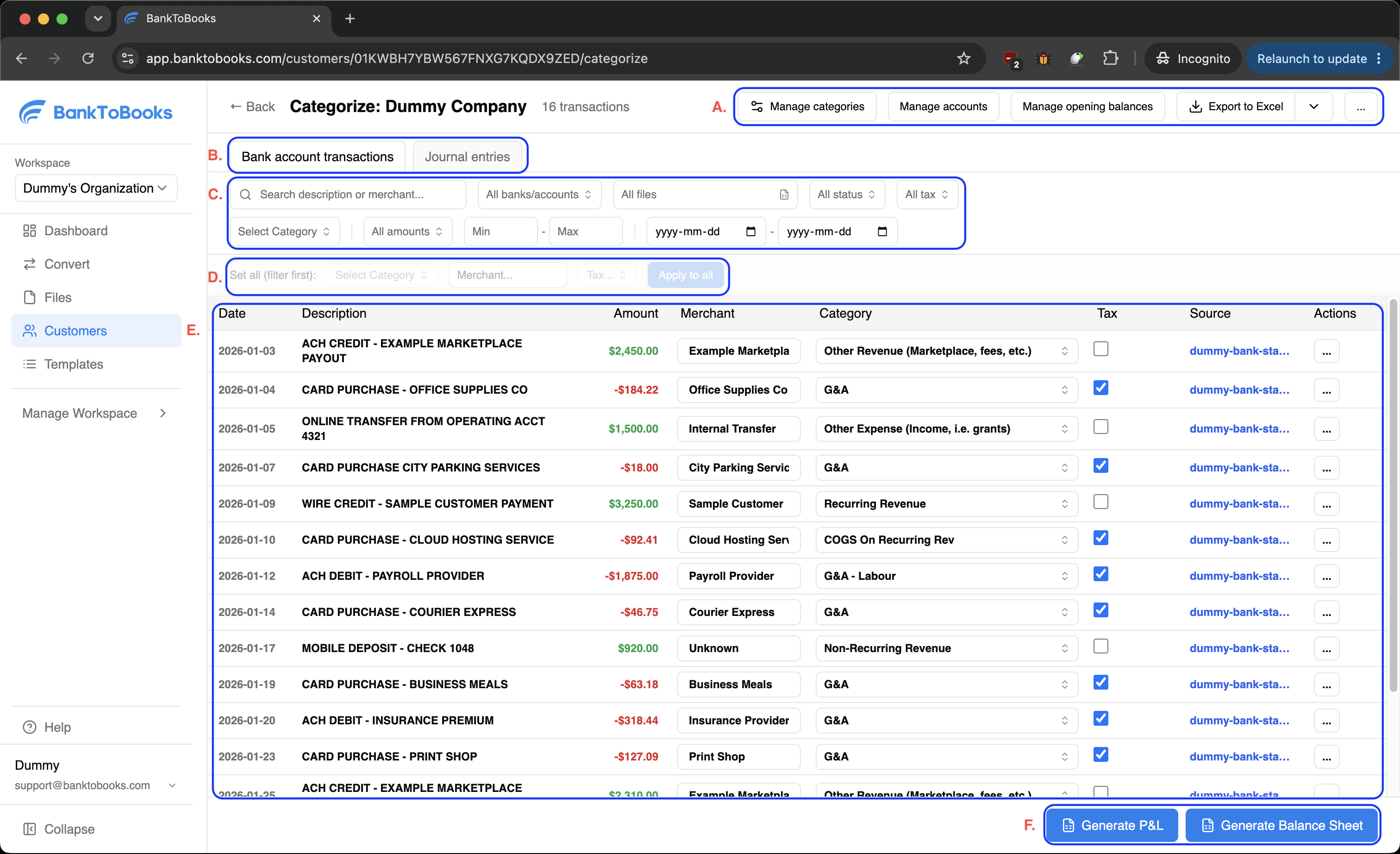The width and height of the screenshot is (1400, 854).
Task: Click the Min amount field
Action: click(500, 231)
